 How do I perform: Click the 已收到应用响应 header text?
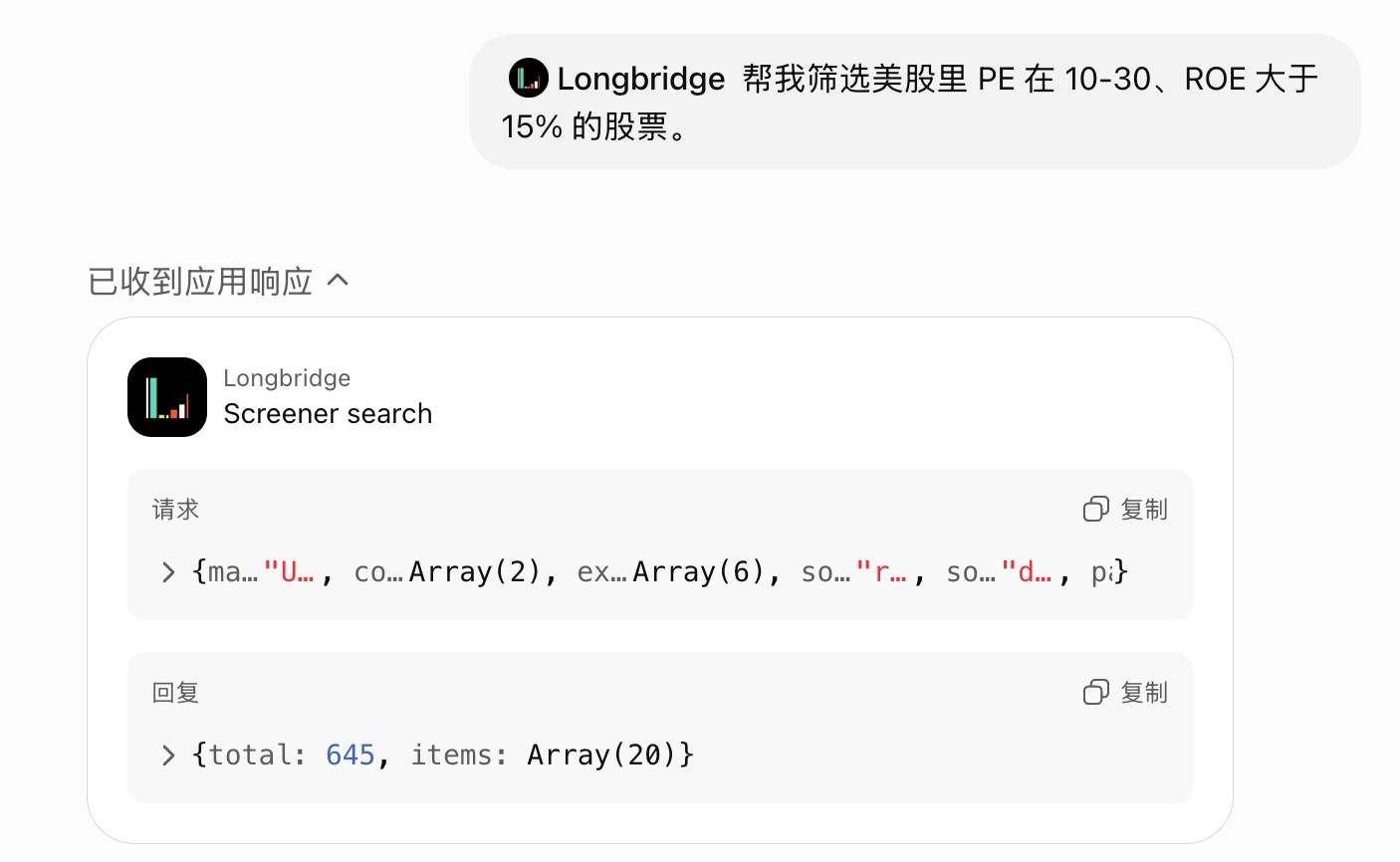coord(200,282)
